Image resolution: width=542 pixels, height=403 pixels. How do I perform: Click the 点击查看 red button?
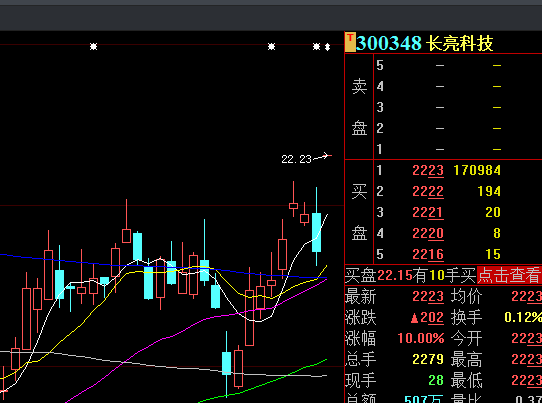pyautogui.click(x=509, y=275)
